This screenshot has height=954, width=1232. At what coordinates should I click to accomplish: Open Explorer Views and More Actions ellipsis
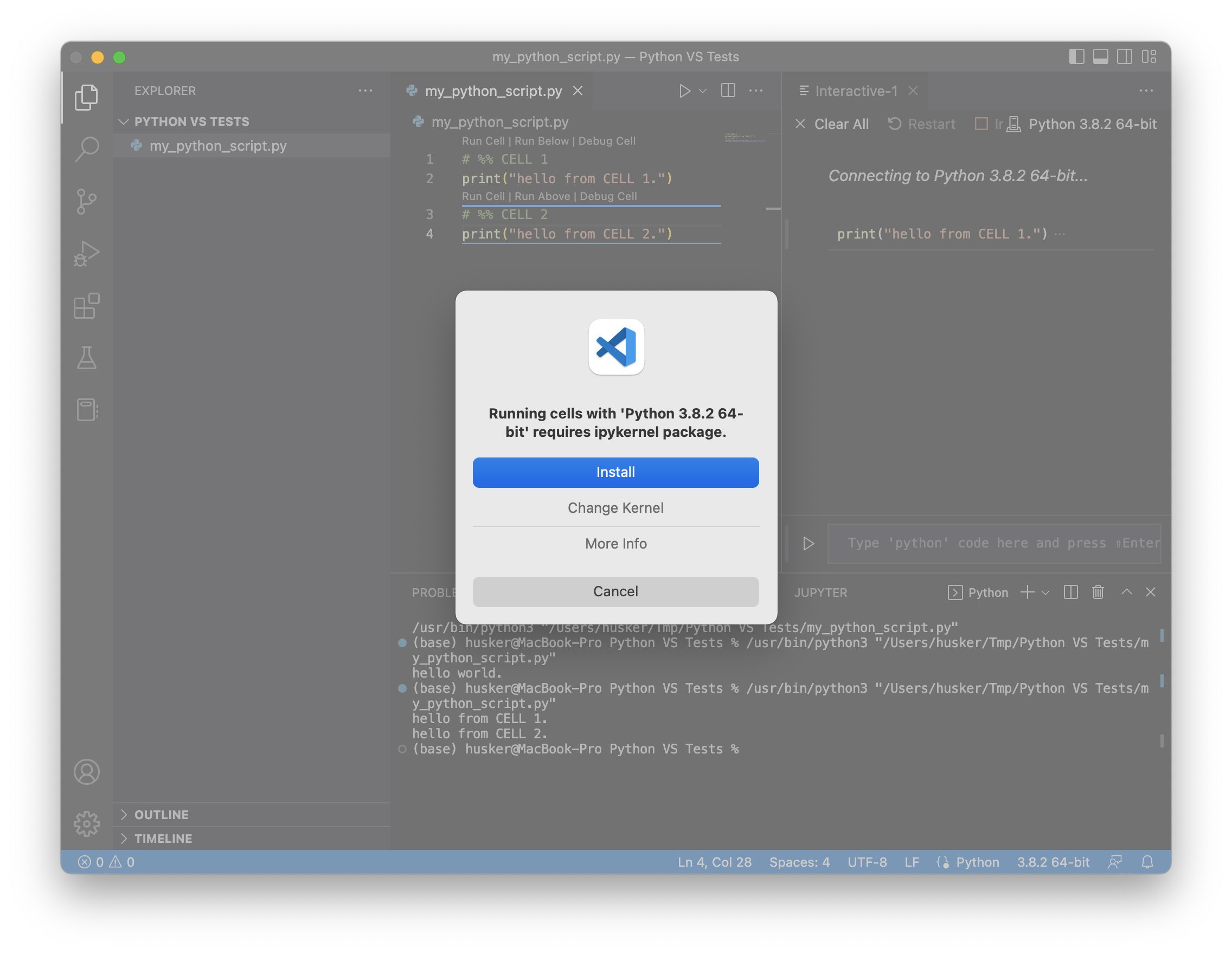(x=365, y=90)
